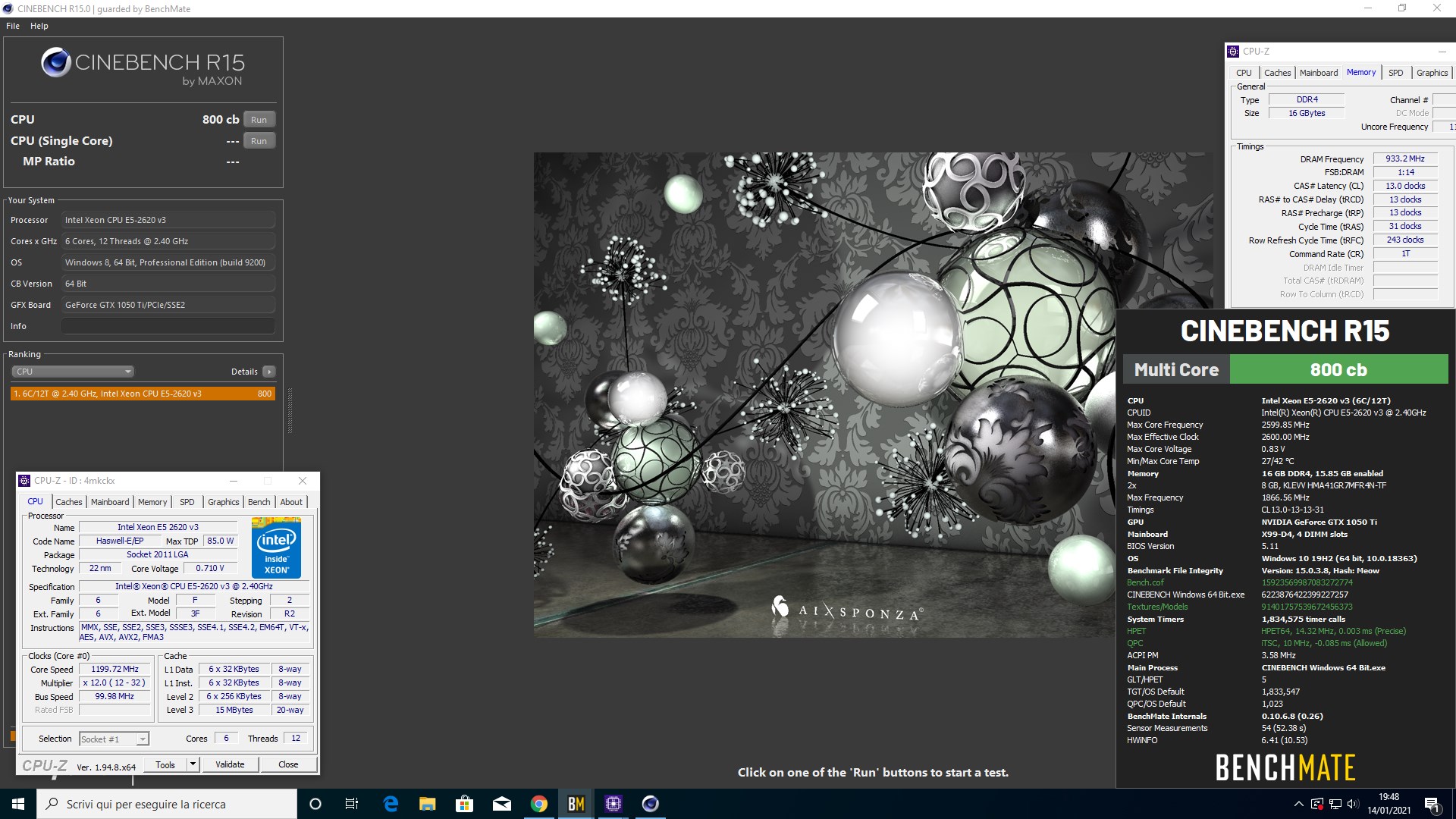Screen dimensions: 1456x819
Task: Click the taskbar search box
Action: 167,804
